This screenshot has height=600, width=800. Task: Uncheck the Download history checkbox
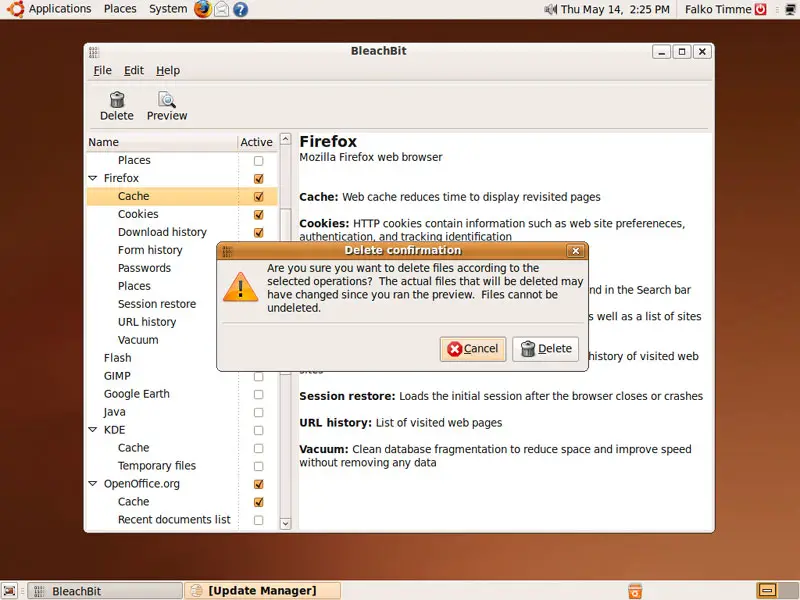point(259,233)
